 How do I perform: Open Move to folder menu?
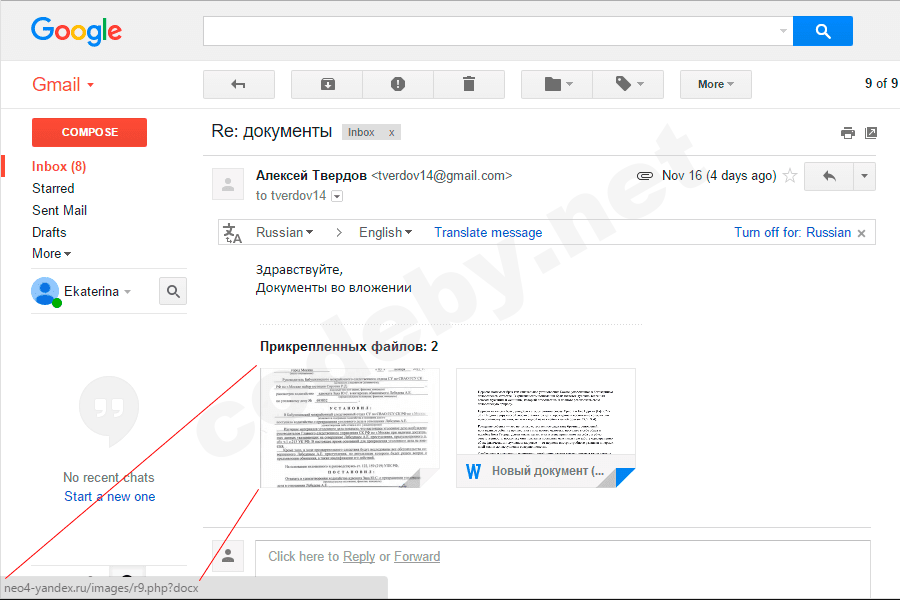click(x=557, y=84)
